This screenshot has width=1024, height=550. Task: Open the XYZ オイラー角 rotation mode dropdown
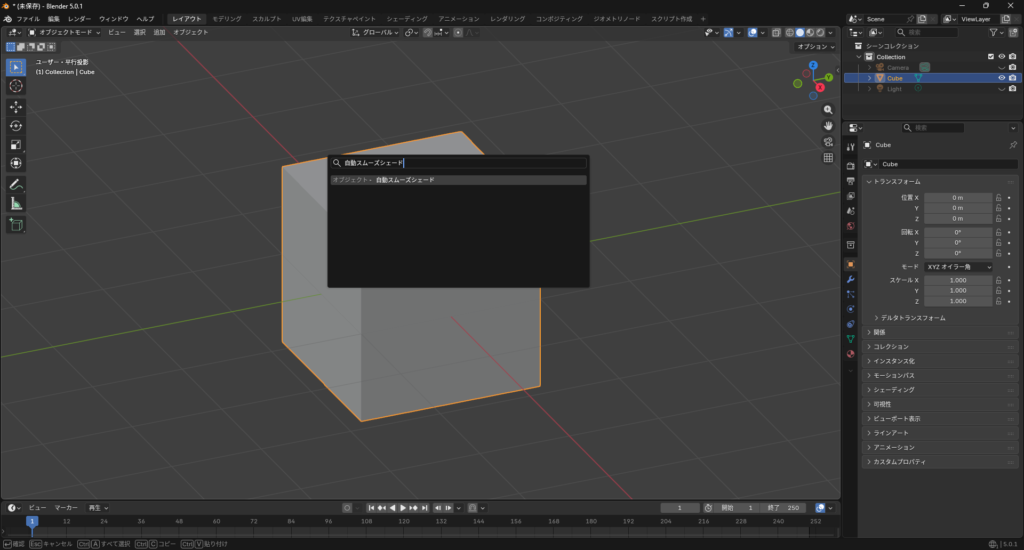pos(958,267)
